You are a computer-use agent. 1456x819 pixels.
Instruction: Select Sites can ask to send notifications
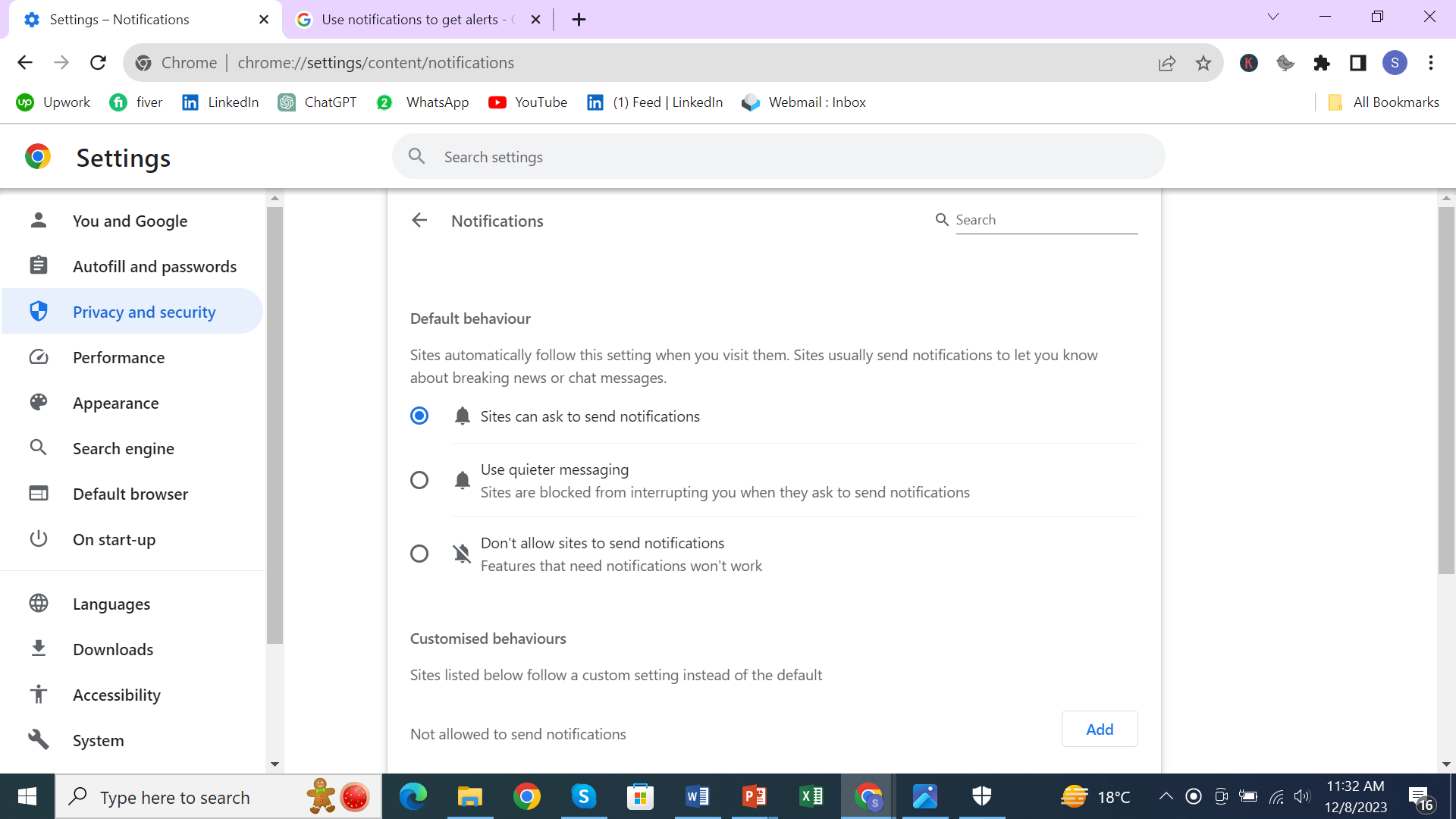pyautogui.click(x=419, y=416)
